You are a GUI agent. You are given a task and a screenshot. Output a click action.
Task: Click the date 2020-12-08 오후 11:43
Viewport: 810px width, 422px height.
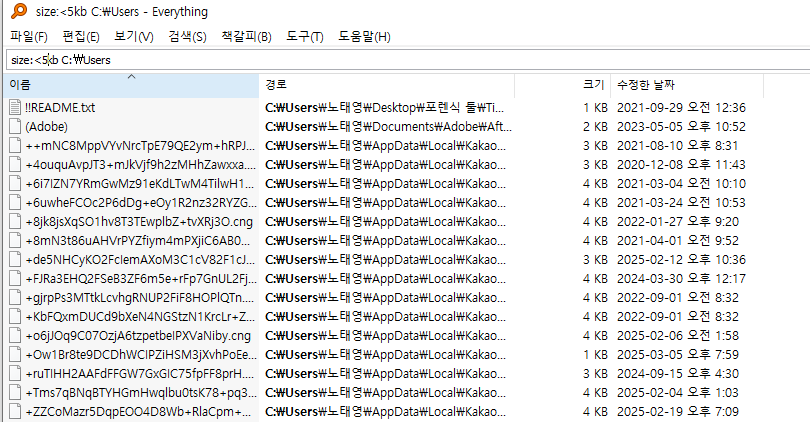tap(681, 165)
